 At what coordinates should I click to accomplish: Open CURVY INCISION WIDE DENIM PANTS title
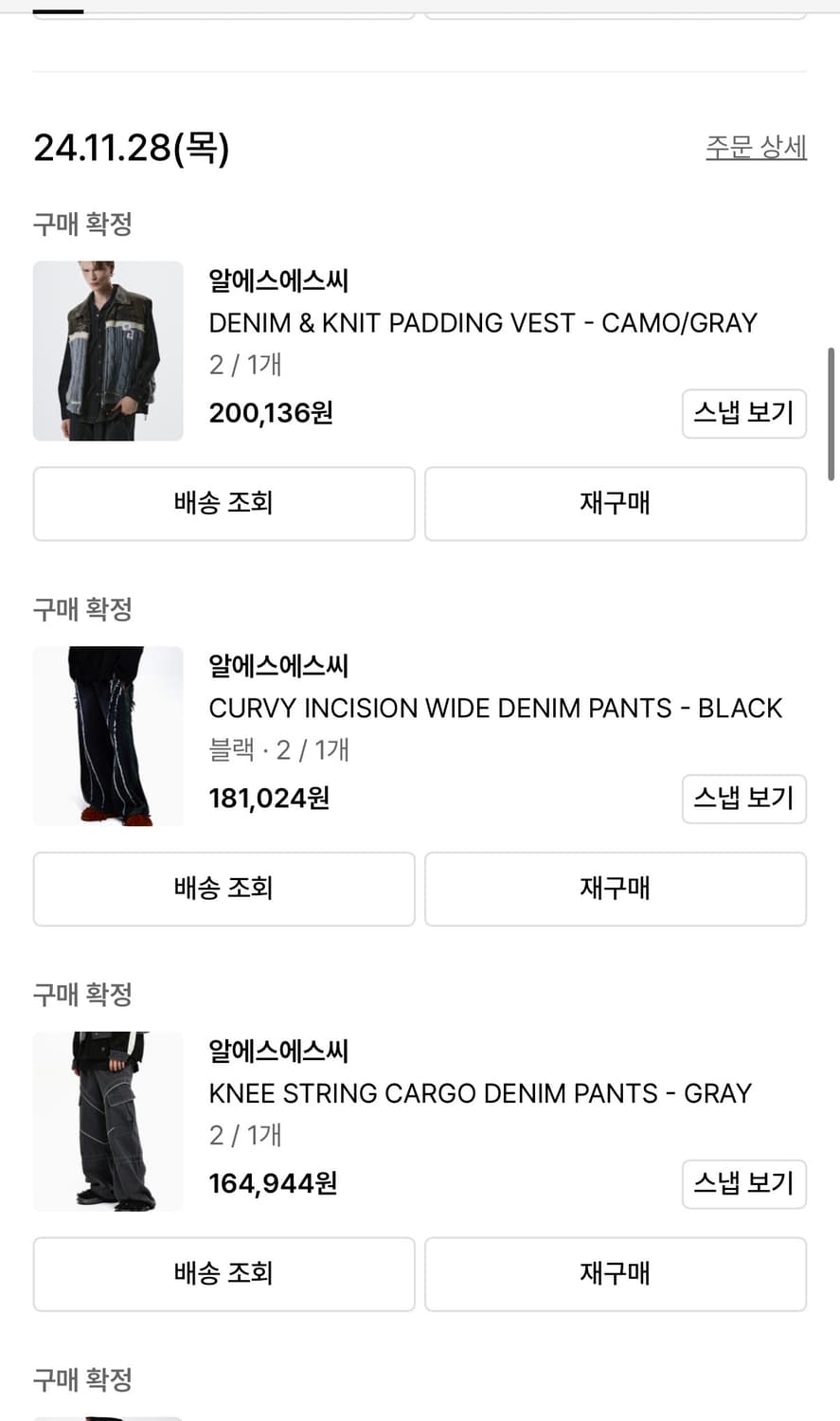(495, 709)
